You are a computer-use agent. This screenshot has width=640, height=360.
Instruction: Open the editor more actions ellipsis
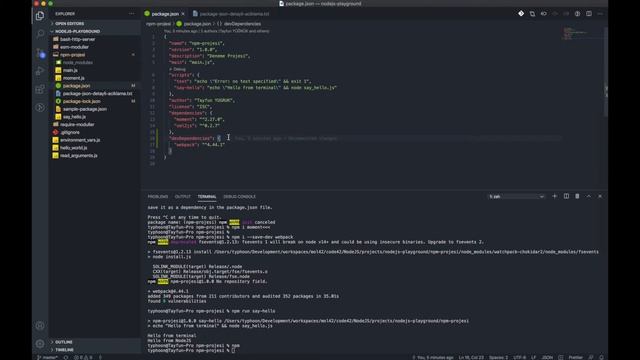tap(600, 13)
